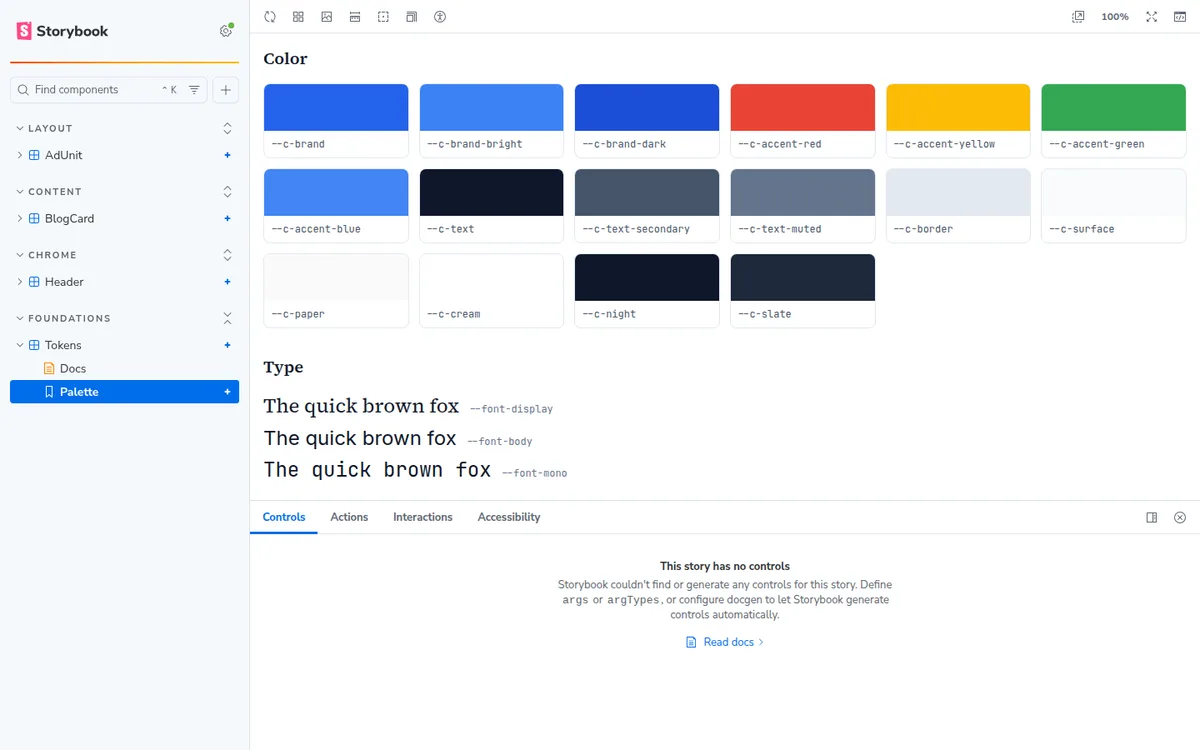Select the Palette story
Screen dimensions: 1200x750
pyautogui.click(x=124, y=392)
